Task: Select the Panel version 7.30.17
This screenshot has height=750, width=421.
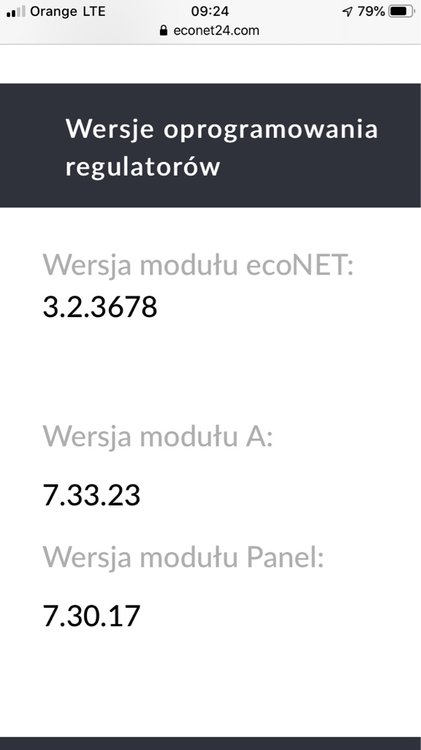Action: click(x=92, y=616)
